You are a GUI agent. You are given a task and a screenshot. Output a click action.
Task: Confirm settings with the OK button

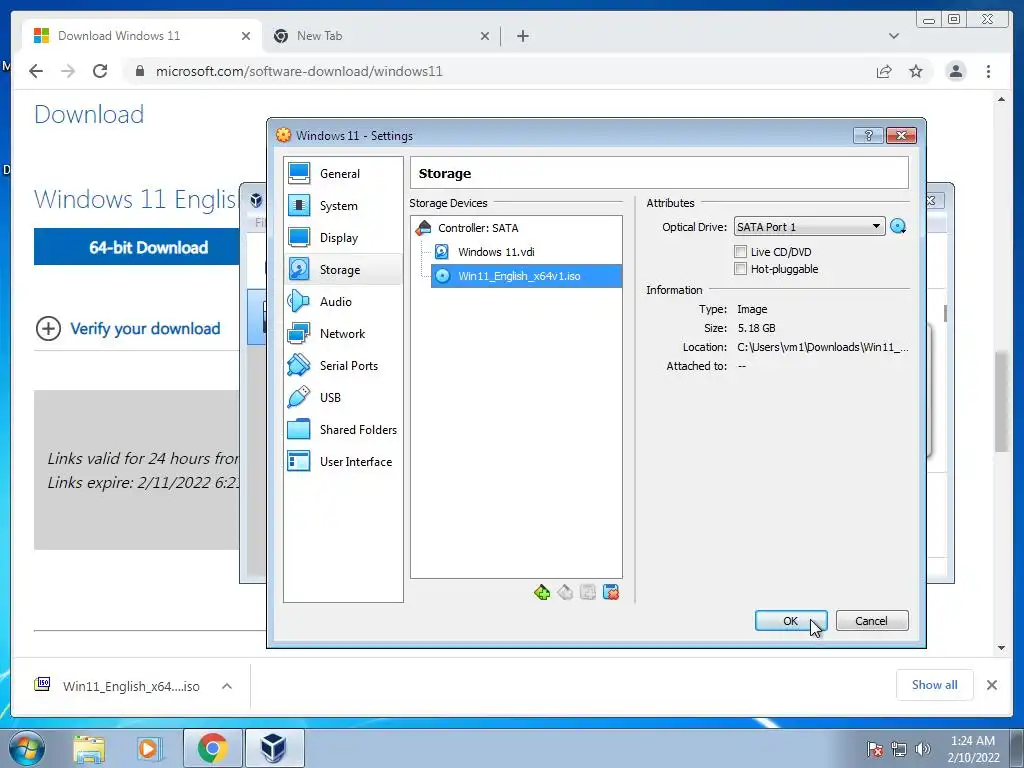click(x=791, y=621)
